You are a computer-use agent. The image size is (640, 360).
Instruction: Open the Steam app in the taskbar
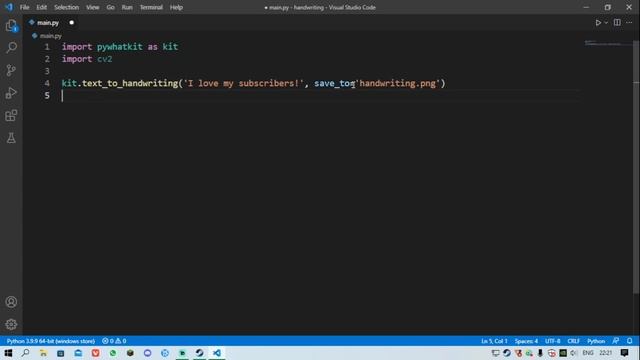pos(200,353)
